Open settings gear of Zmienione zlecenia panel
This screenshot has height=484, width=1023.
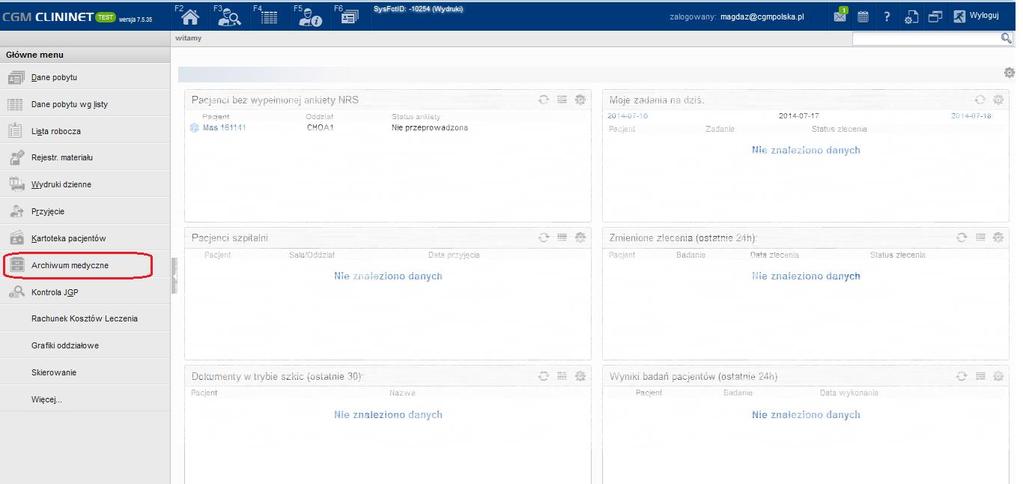point(998,238)
